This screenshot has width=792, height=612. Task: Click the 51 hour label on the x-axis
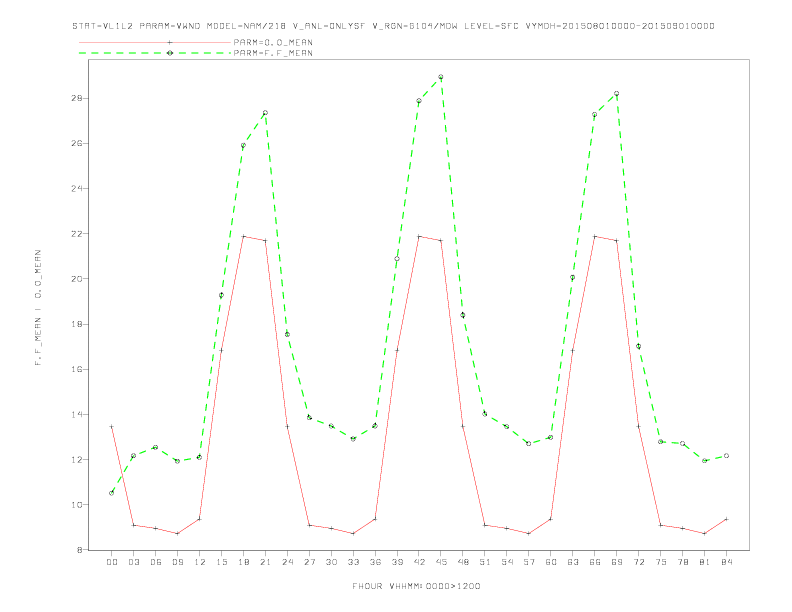(x=485, y=562)
